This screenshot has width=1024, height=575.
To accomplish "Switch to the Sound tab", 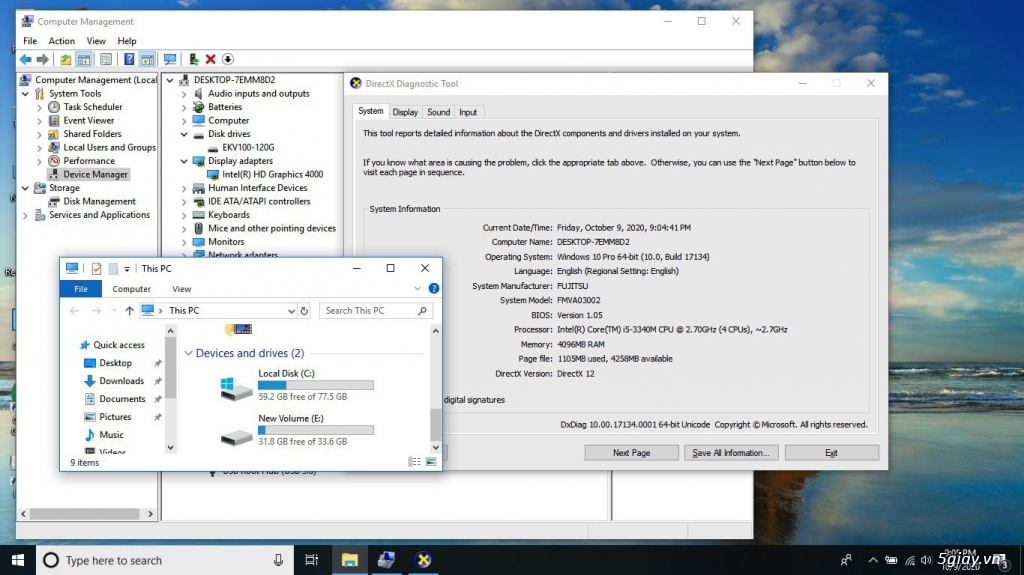I will point(438,112).
